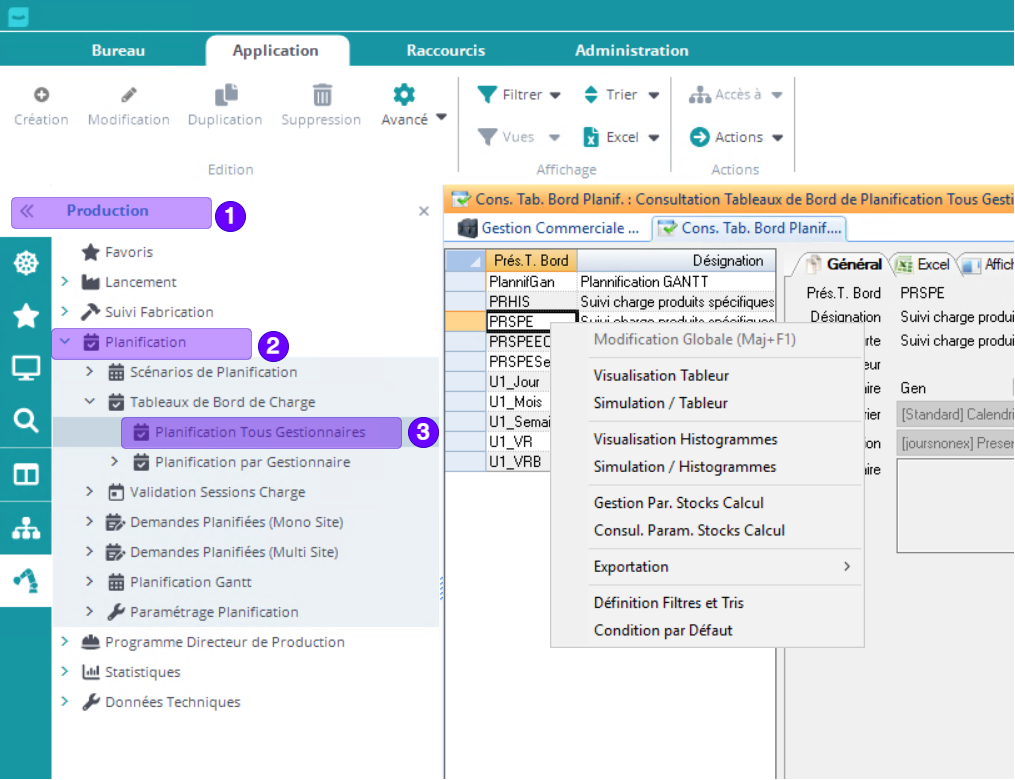Open the magnifier search sidebar icon
This screenshot has width=1015, height=780.
click(25, 421)
